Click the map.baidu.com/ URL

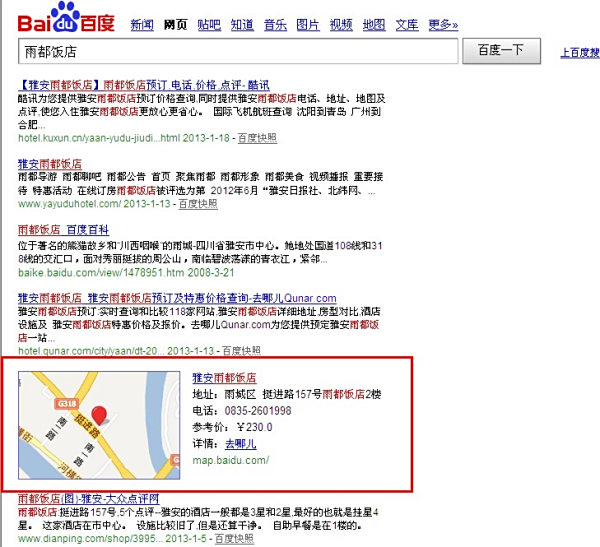pyautogui.click(x=231, y=460)
